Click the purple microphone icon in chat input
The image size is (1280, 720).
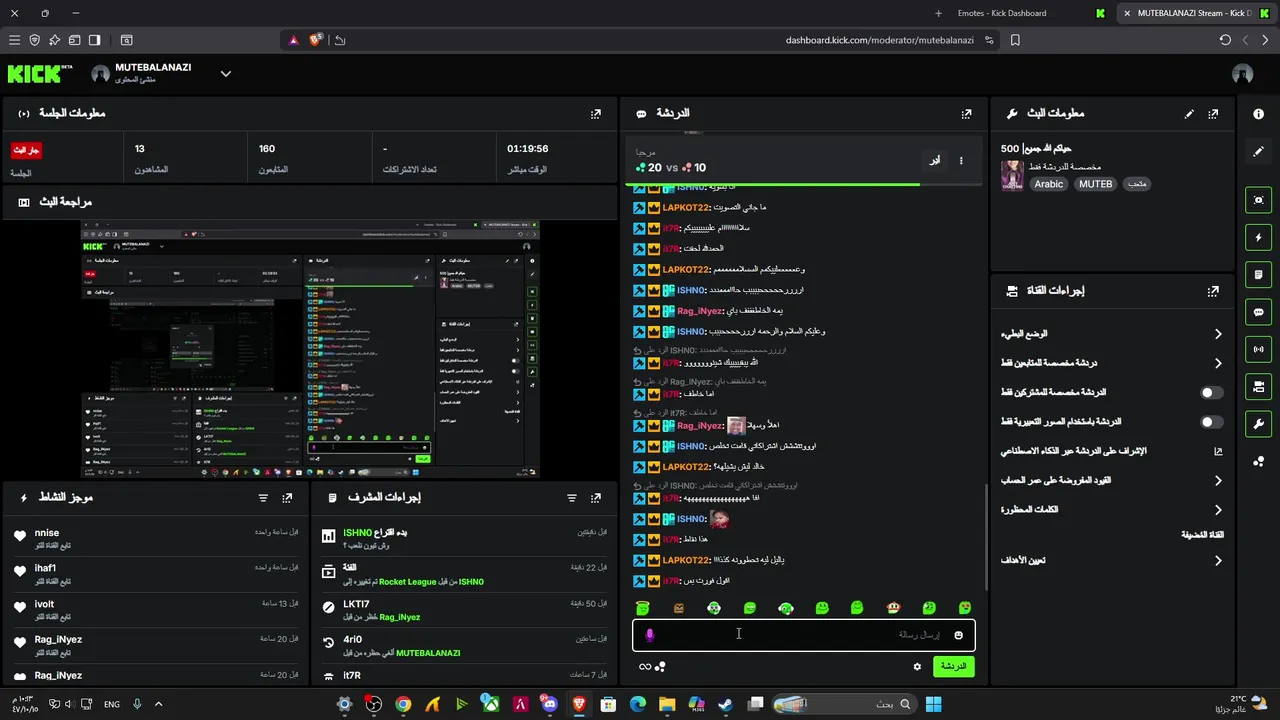click(x=650, y=635)
